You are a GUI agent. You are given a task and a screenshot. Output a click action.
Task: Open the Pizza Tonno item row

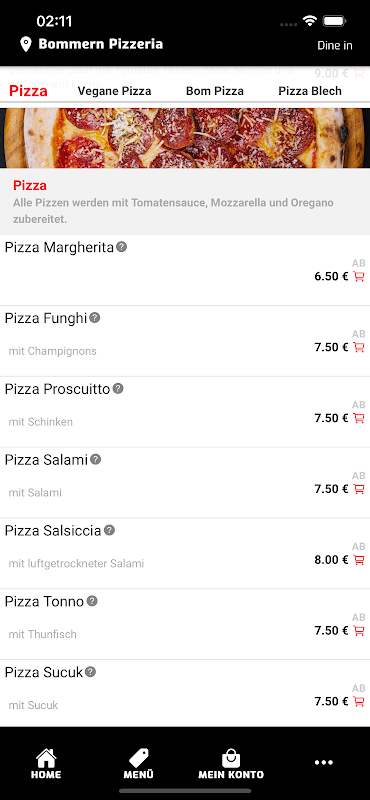click(x=185, y=624)
